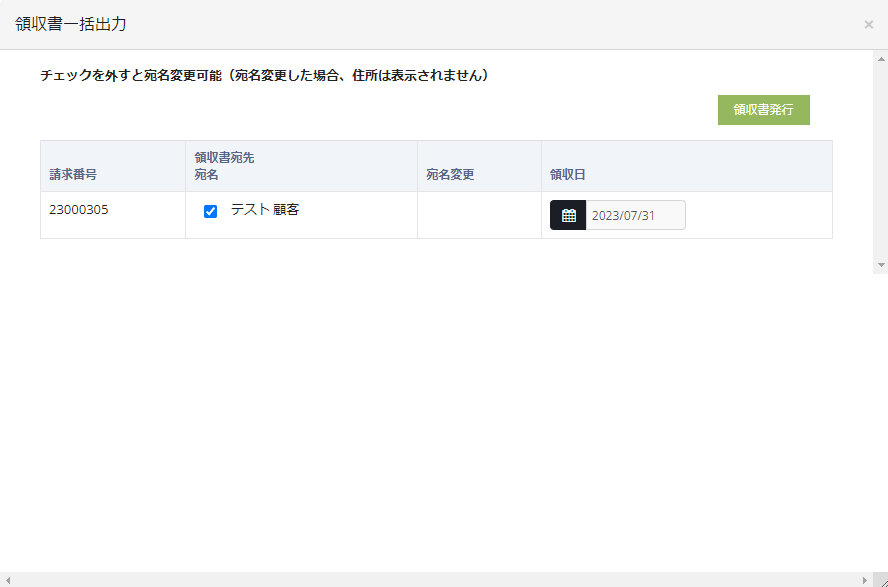Click the テスト 顧客 name label
888x587 pixels.
click(265, 210)
